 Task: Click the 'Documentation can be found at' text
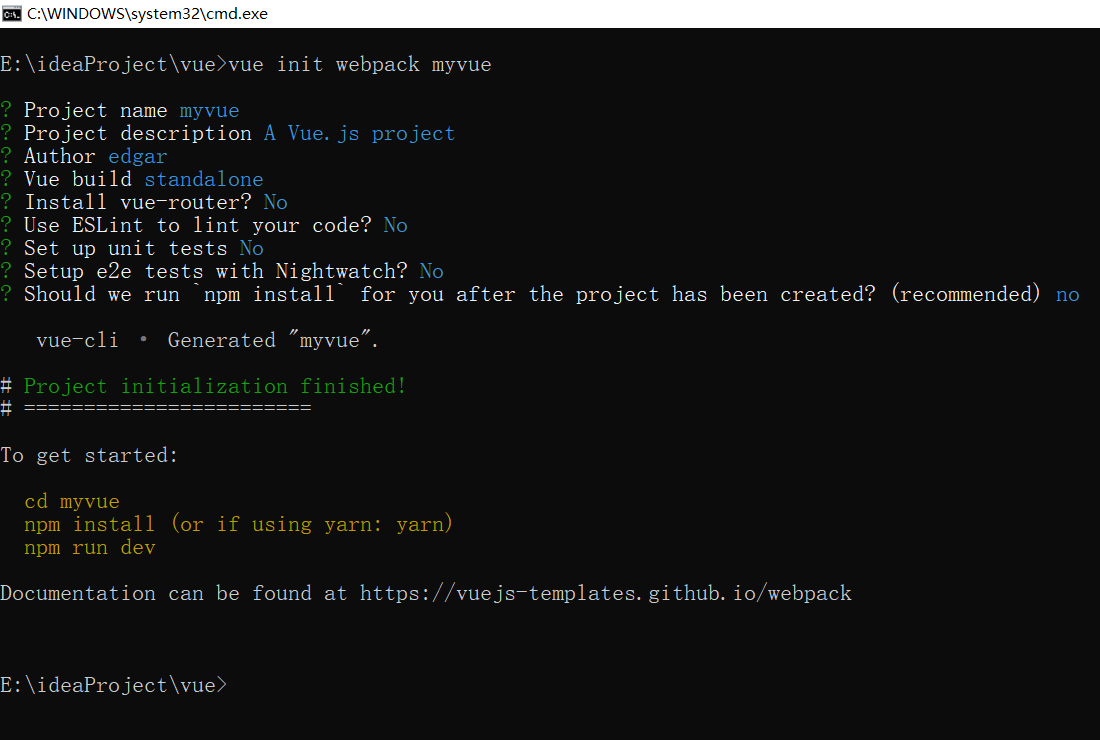point(174,593)
